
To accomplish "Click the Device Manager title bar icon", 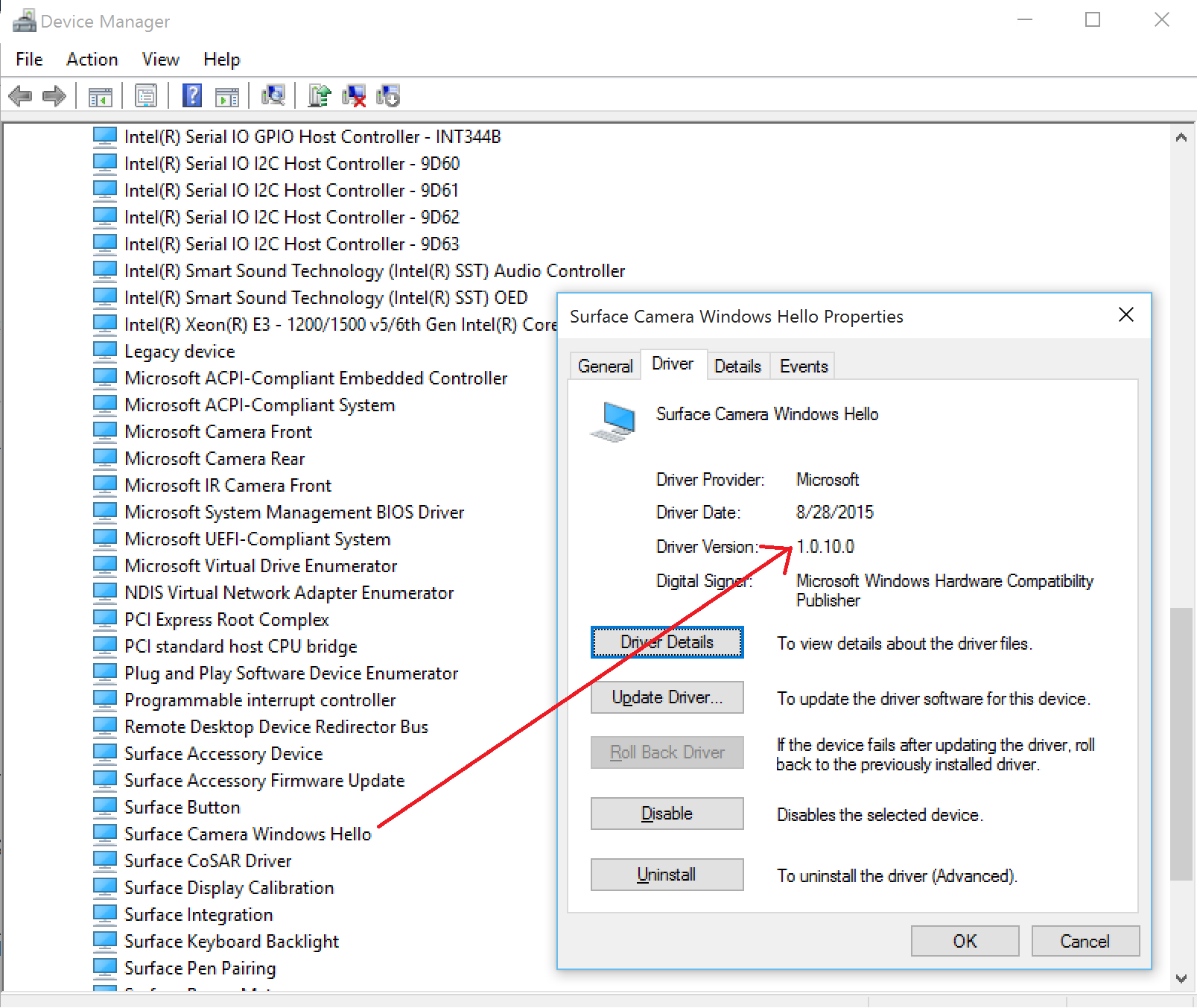I will [24, 21].
